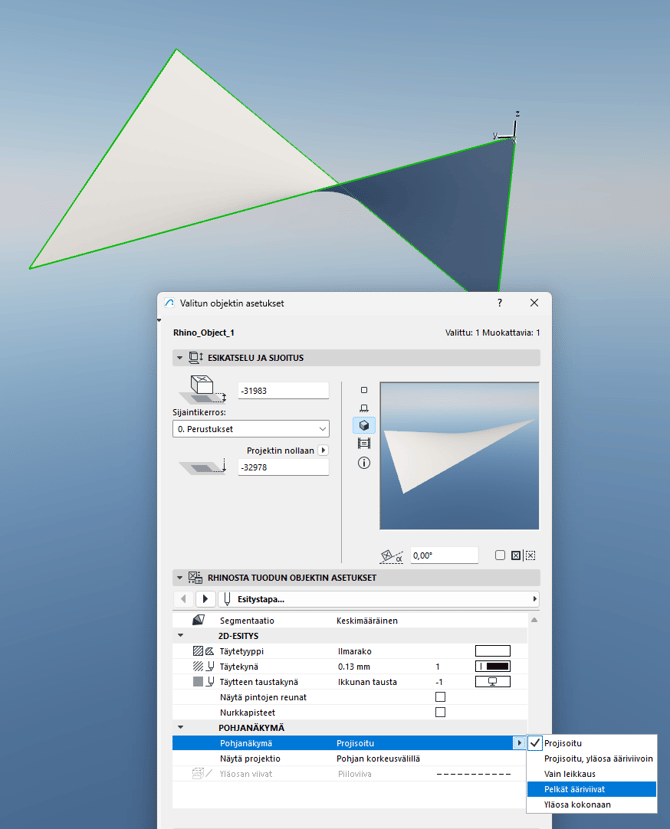Click the Täytekynä pen color swatch
This screenshot has width=670, height=829.
click(492, 666)
